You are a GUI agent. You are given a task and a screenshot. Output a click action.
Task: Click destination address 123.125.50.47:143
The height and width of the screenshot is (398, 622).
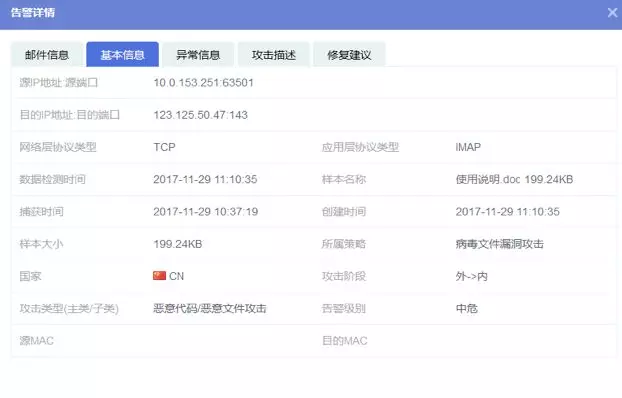[200, 115]
